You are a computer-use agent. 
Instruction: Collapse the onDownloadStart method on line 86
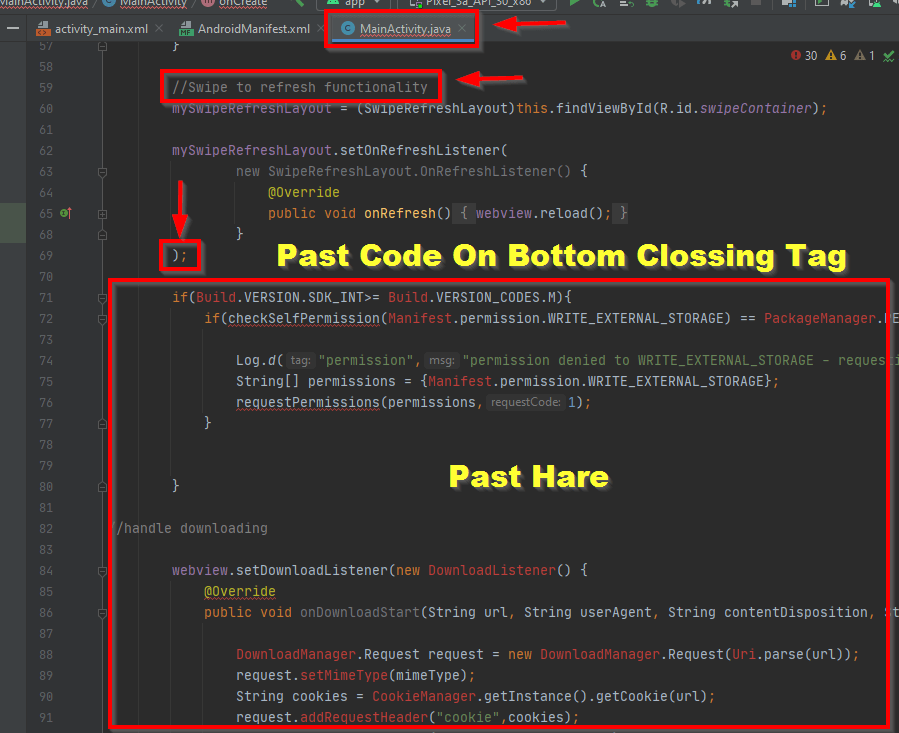pyautogui.click(x=103, y=613)
